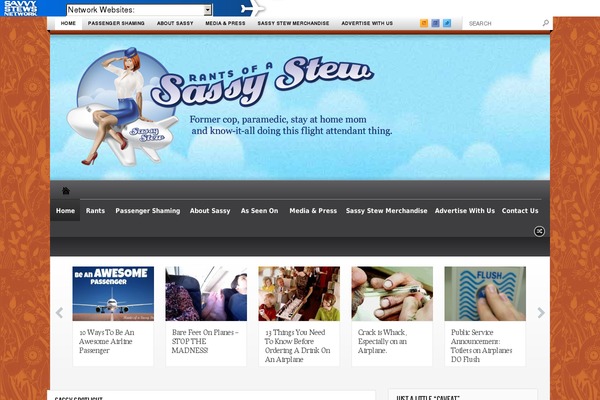Open Advertise With Us in top bar
The image size is (600, 400).
pyautogui.click(x=367, y=22)
